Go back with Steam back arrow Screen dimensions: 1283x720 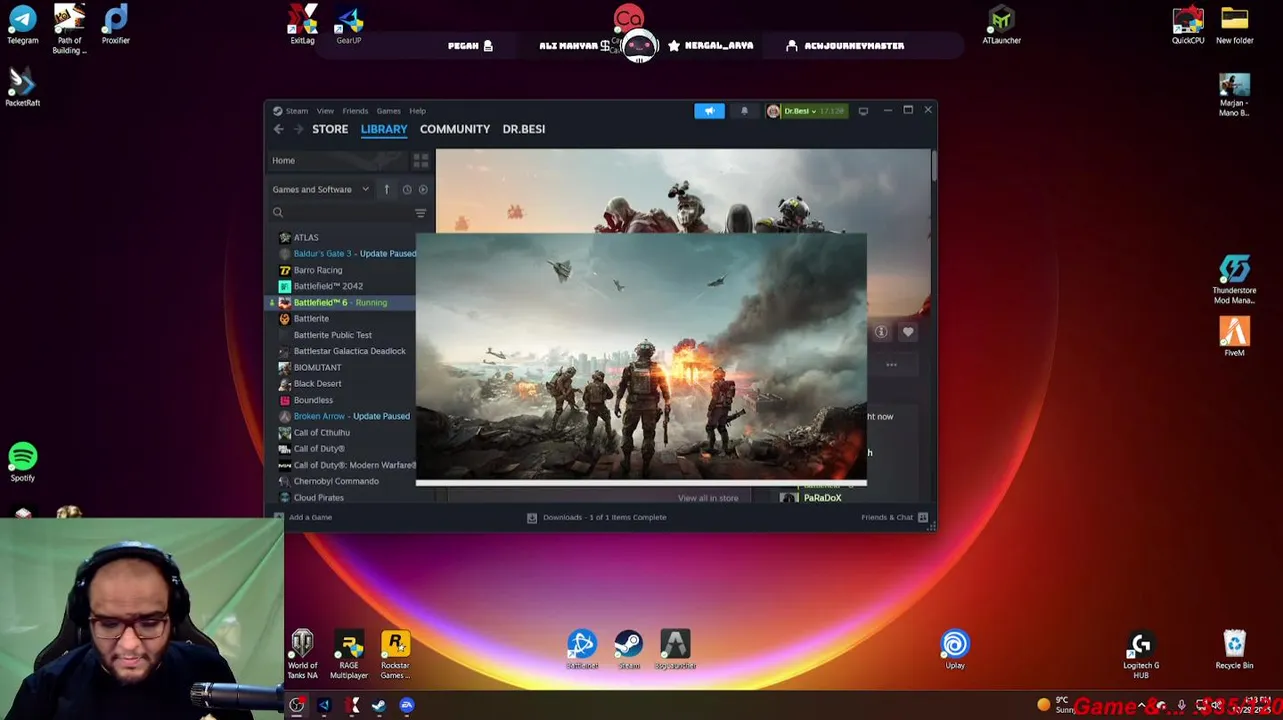tap(279, 129)
